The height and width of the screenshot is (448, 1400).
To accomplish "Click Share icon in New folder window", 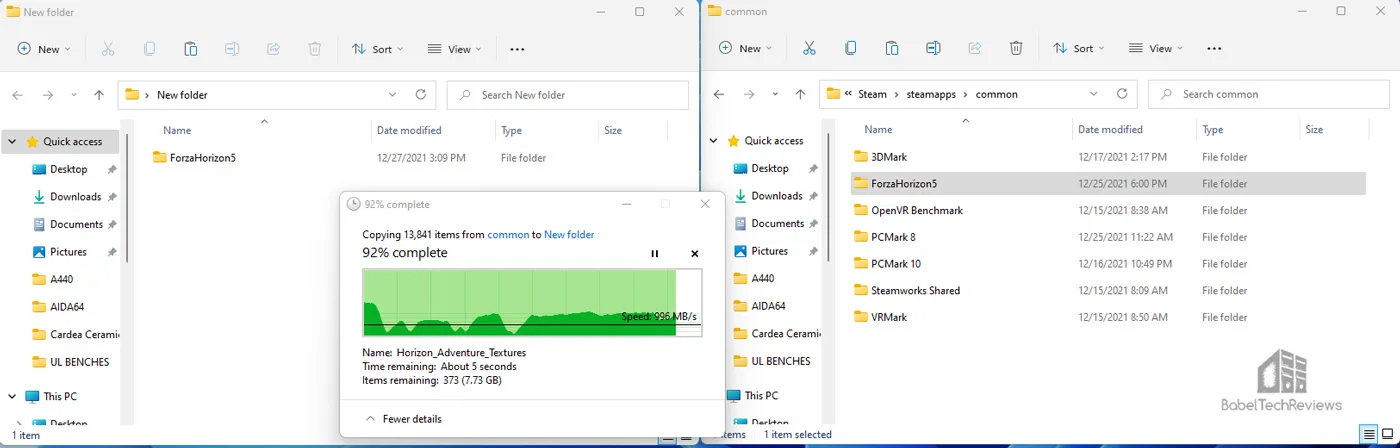I will (273, 48).
